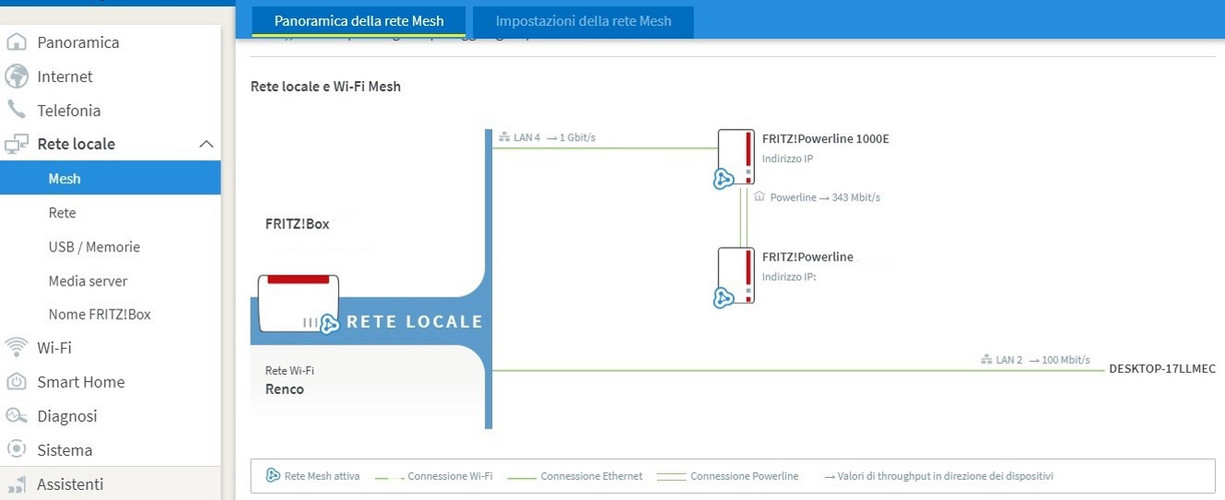The image size is (1225, 500).
Task: Collapse the Rete locale section chevron
Action: pos(206,144)
